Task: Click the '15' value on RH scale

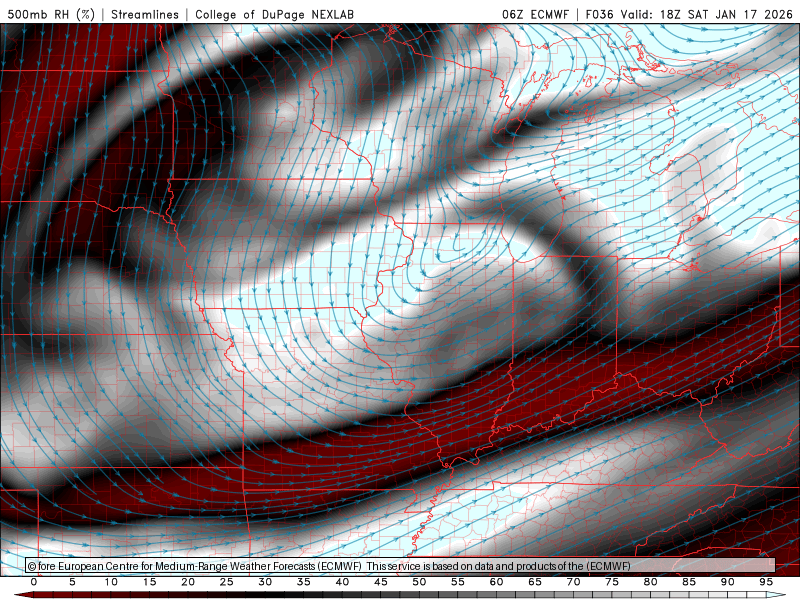Action: 149,582
